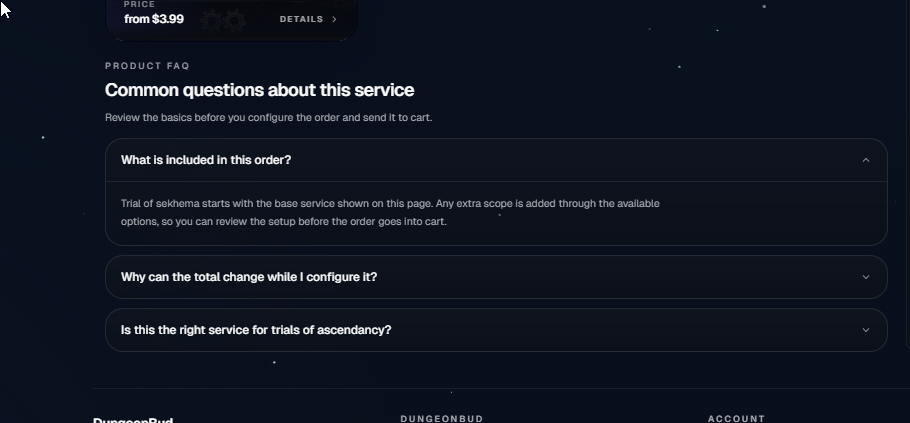Open the DETAILS link on the product card
Screen dimensions: 910x423
301,19
